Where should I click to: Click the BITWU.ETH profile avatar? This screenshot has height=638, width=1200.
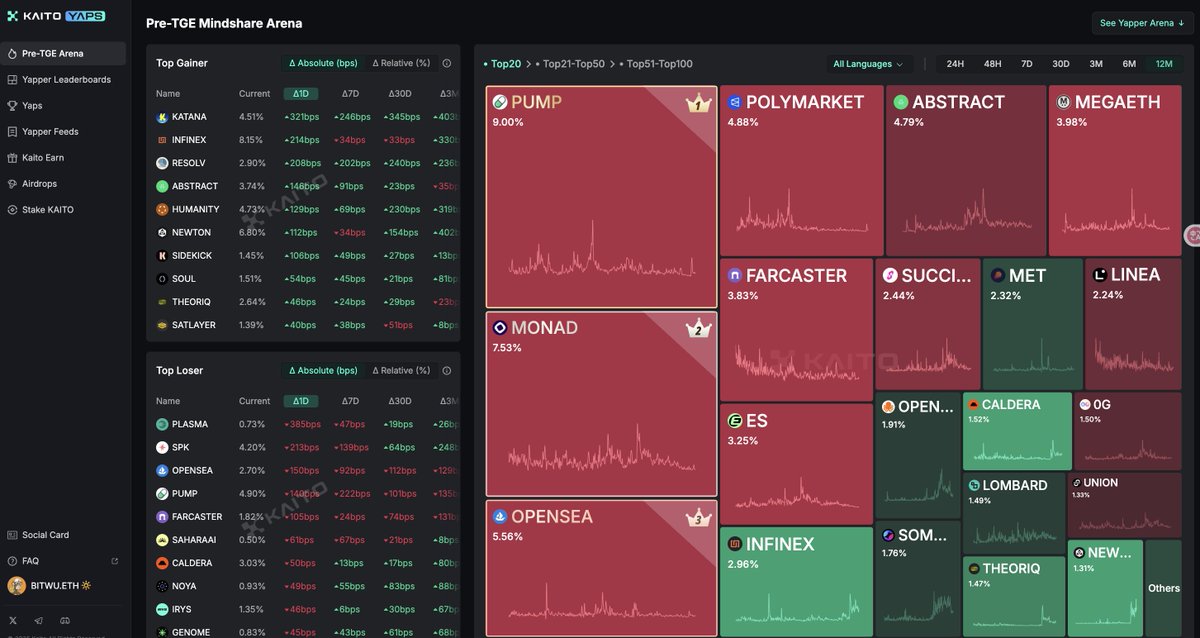[16, 586]
